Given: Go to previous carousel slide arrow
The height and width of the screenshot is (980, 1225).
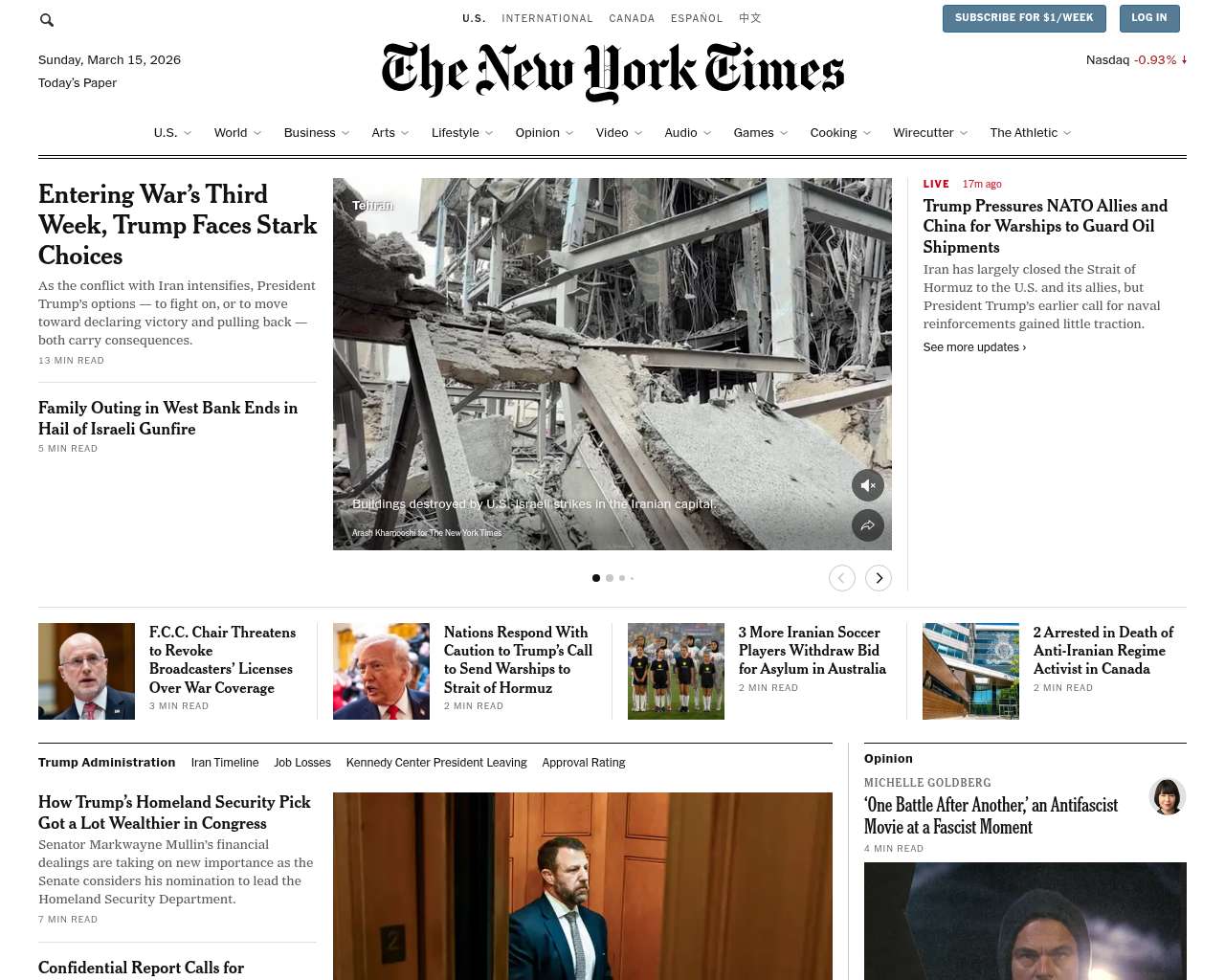Looking at the screenshot, I should pos(841,578).
